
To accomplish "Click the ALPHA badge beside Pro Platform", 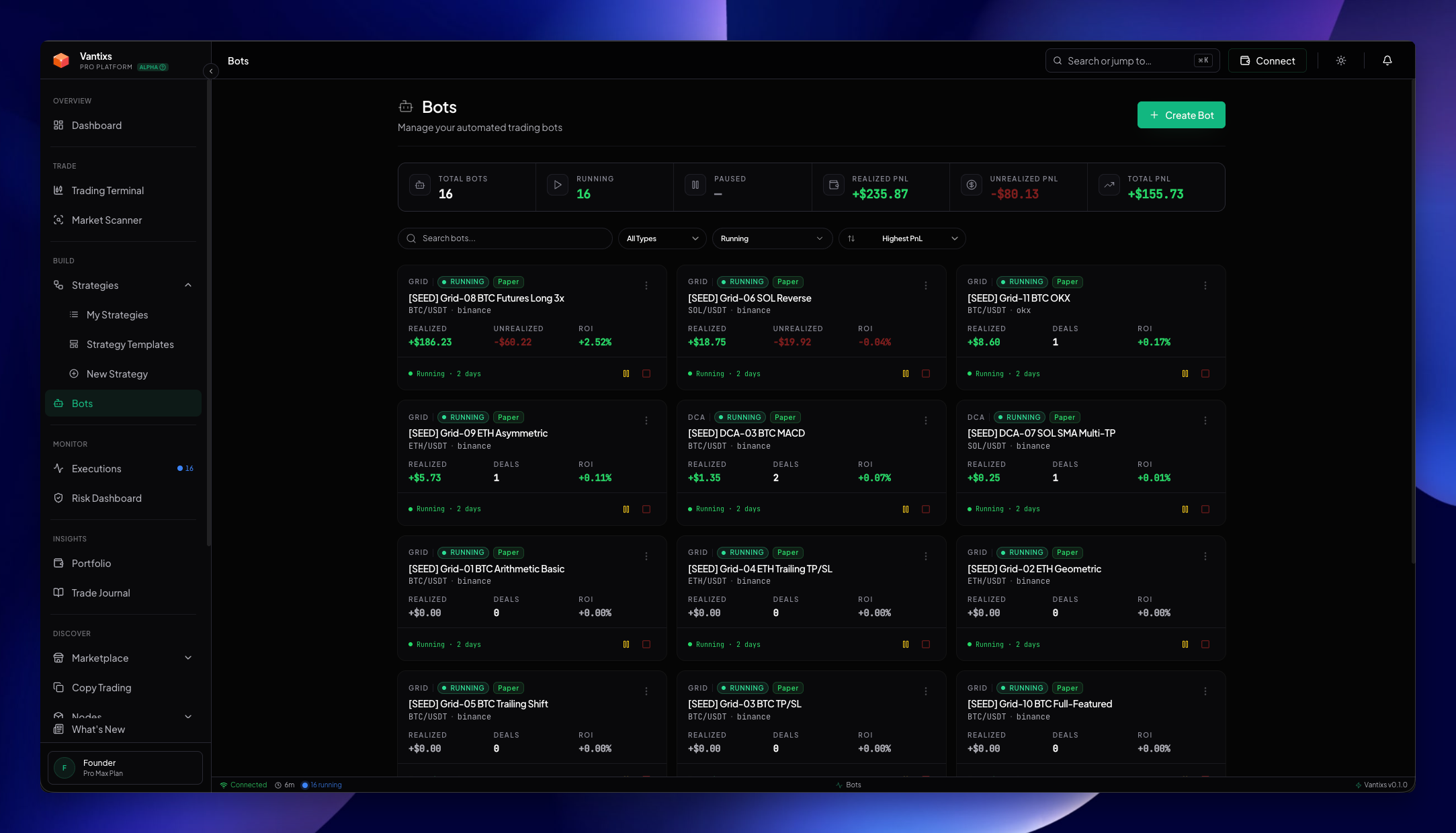I will point(153,67).
